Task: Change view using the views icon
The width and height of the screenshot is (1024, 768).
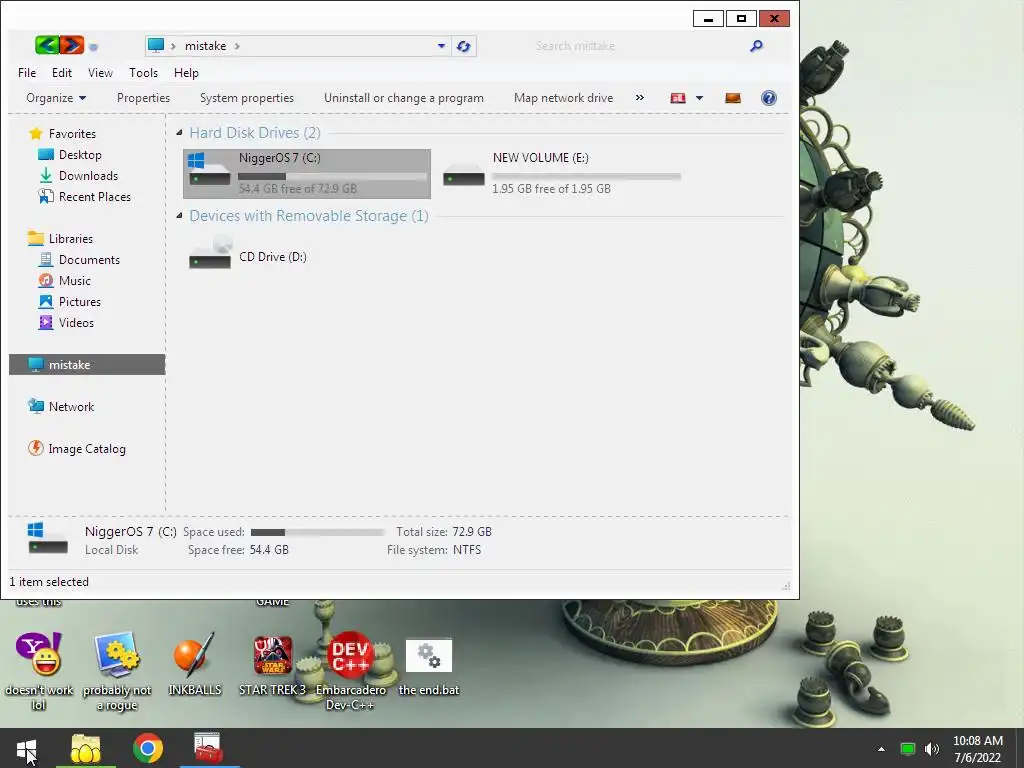Action: [678, 98]
